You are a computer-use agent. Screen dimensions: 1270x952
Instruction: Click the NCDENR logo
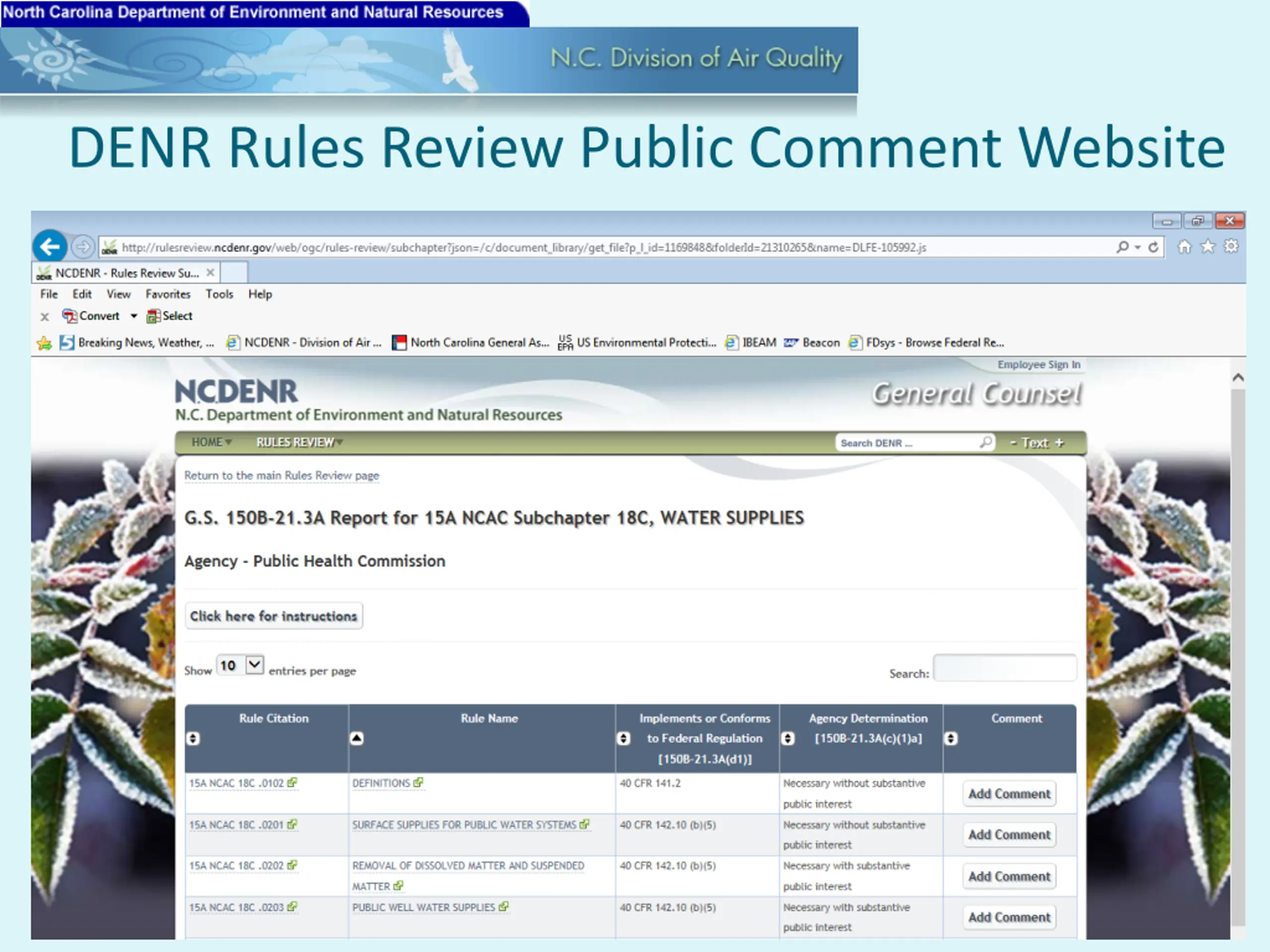[x=237, y=391]
